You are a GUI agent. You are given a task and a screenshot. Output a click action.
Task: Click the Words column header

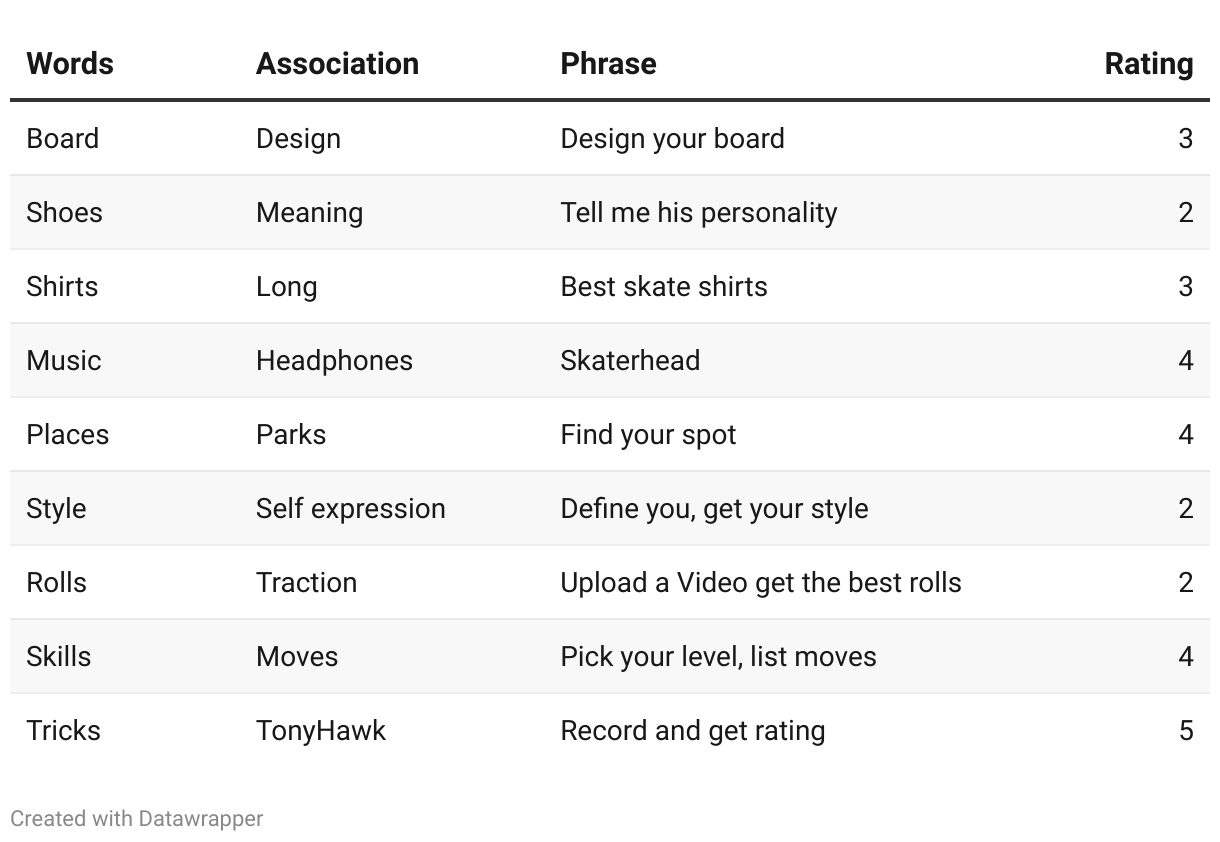click(70, 64)
